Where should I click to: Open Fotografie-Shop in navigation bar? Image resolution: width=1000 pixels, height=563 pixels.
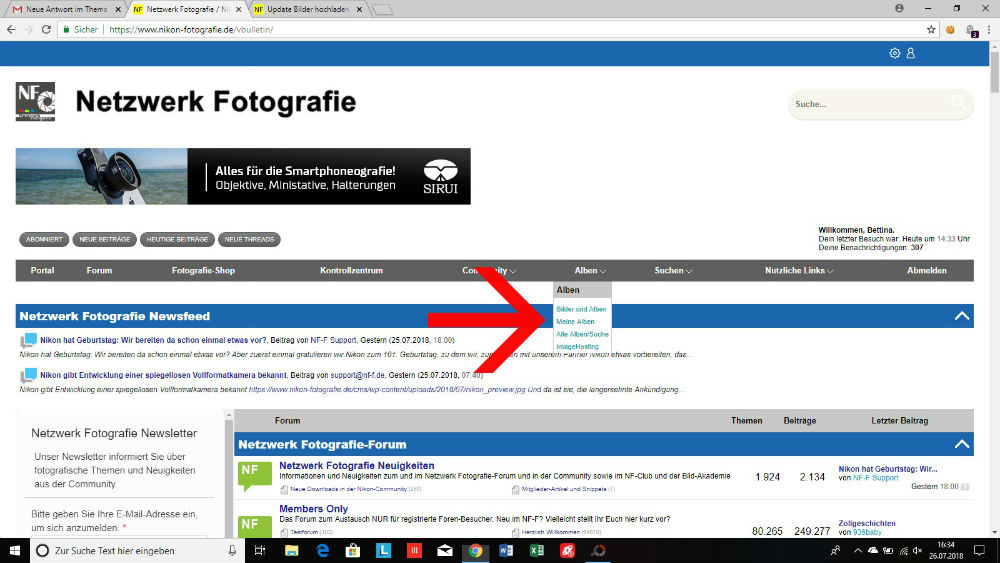tap(203, 270)
